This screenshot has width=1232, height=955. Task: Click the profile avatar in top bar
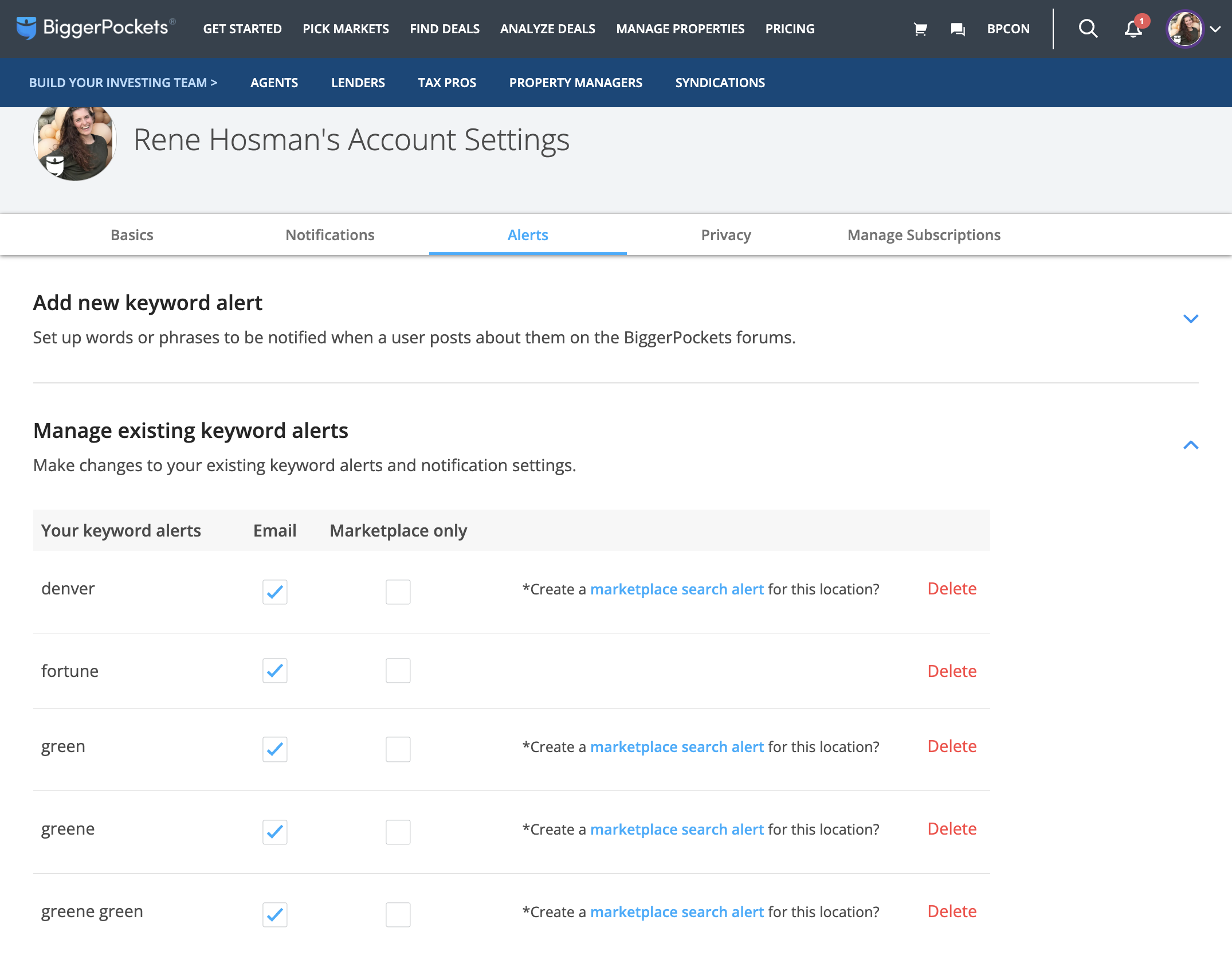[1184, 29]
